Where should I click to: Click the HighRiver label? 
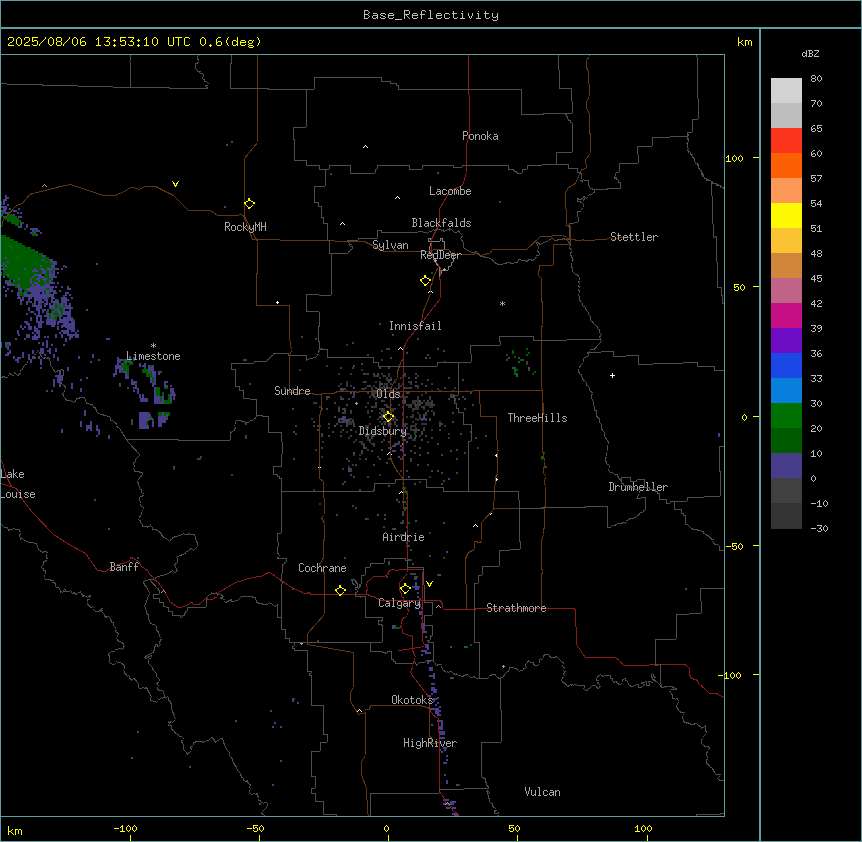[x=430, y=743]
